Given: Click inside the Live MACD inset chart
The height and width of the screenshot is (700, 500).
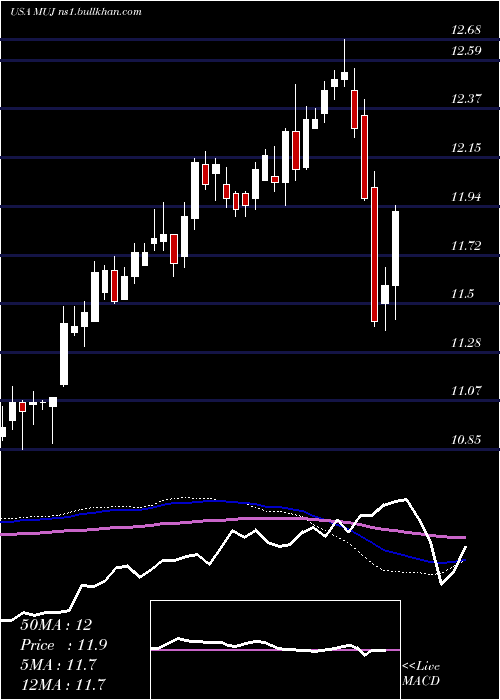Looking at the screenshot, I should (x=275, y=650).
